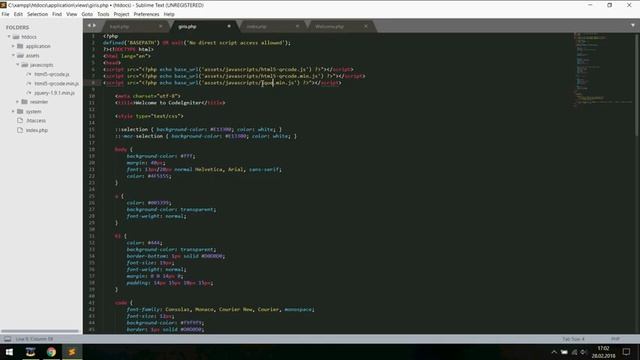Expand the application folder arrow
The width and height of the screenshot is (640, 360).
tap(13, 46)
